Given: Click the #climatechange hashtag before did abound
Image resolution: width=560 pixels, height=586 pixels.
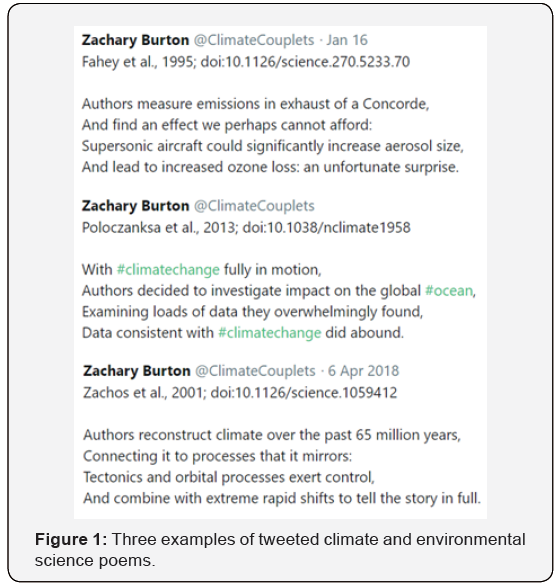Looking at the screenshot, I should 270,333.
